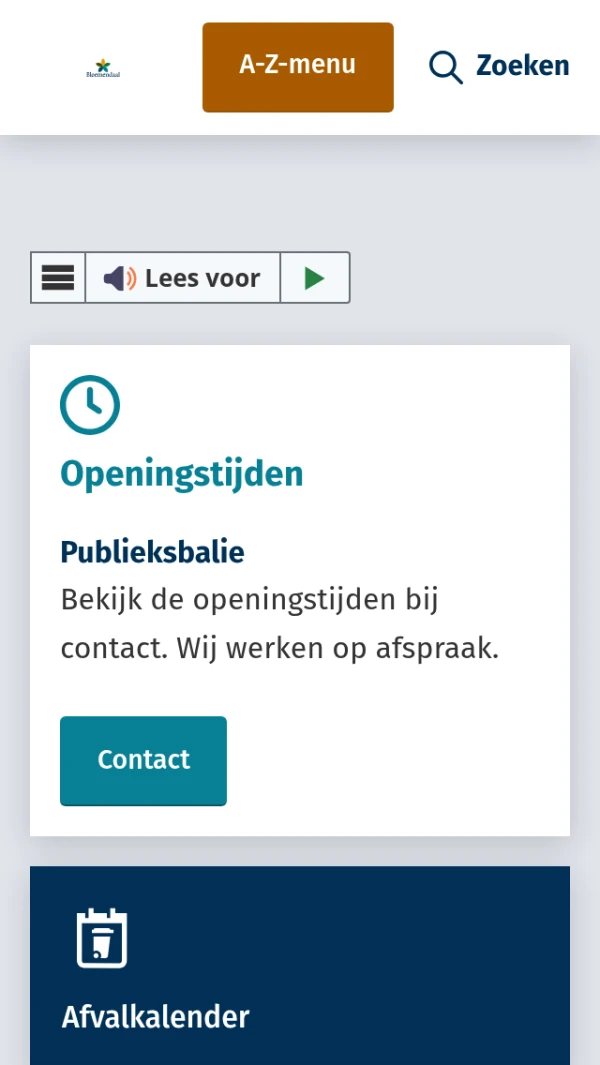Click the Lees voor toolbar

point(190,277)
